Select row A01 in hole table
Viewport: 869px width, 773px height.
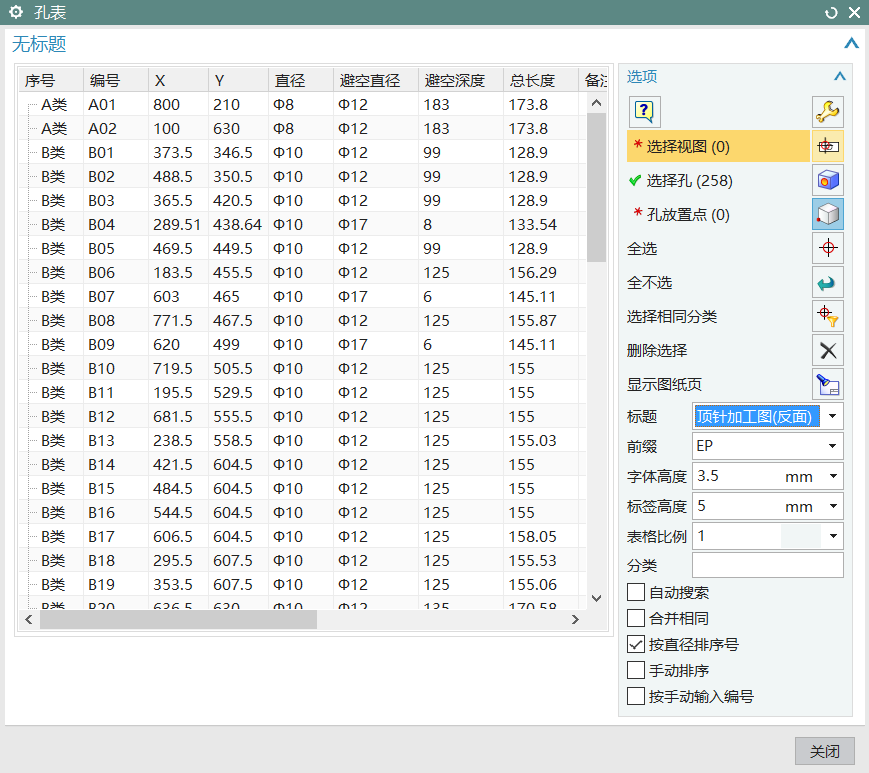(x=302, y=104)
